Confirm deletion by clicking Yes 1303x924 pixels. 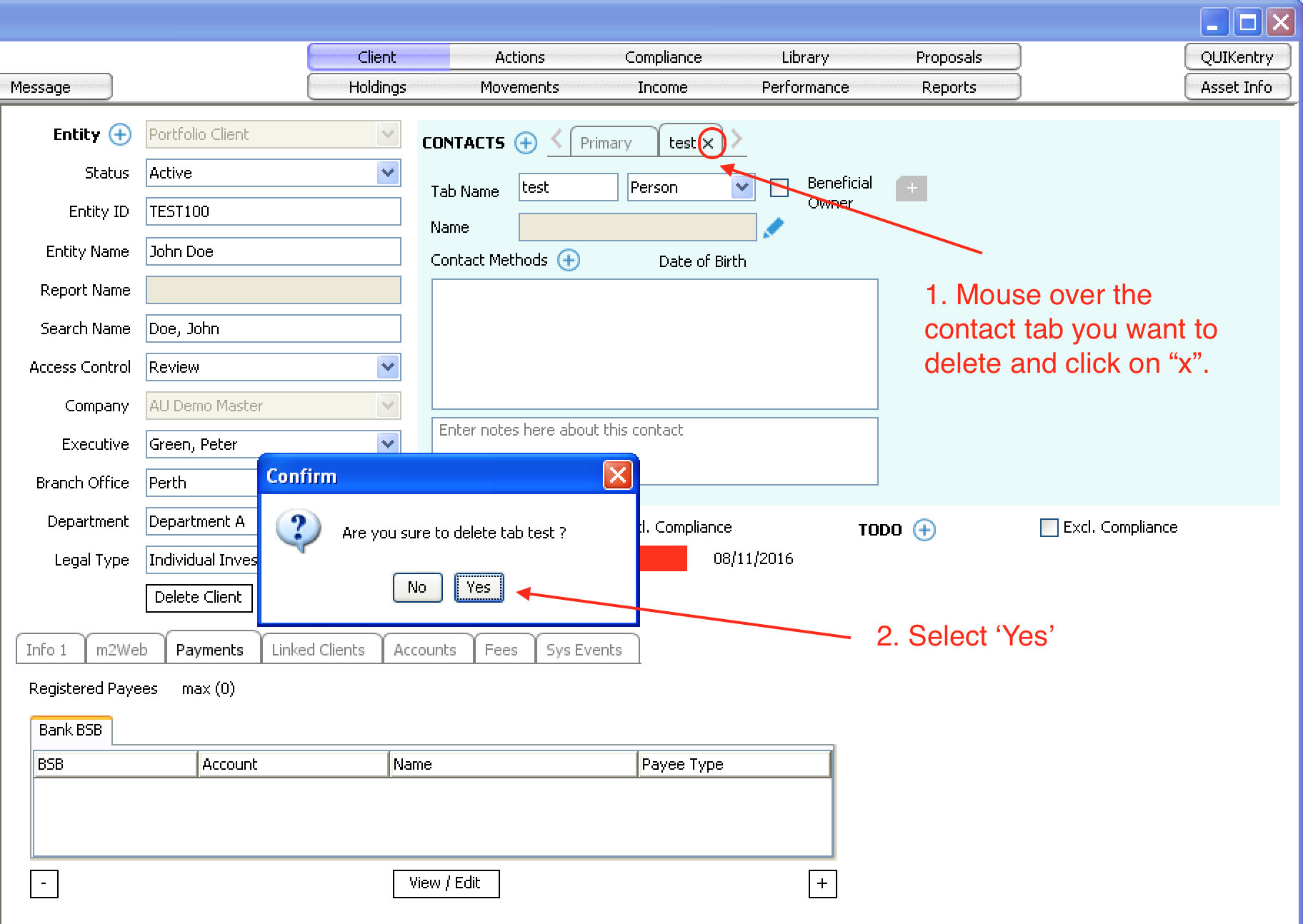479,588
